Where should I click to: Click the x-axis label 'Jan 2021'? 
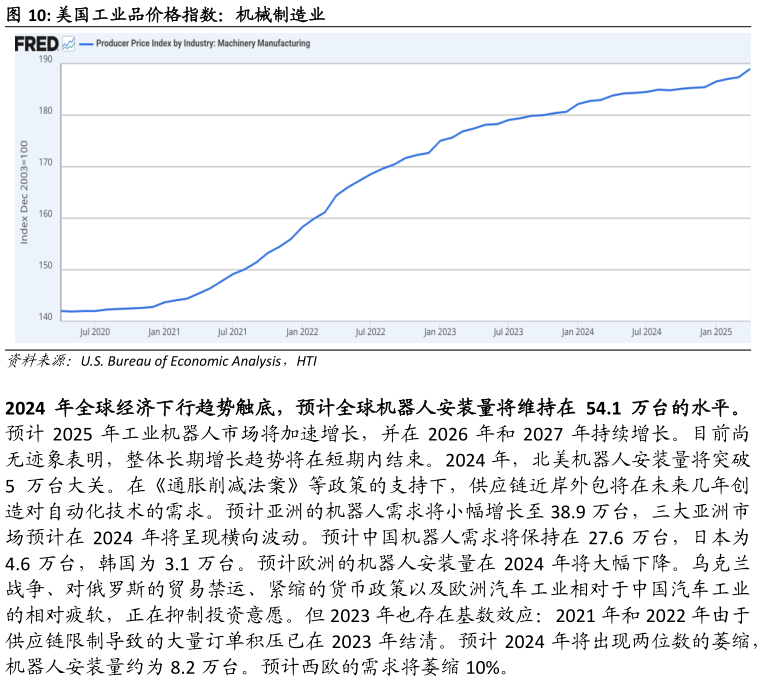tap(164, 332)
